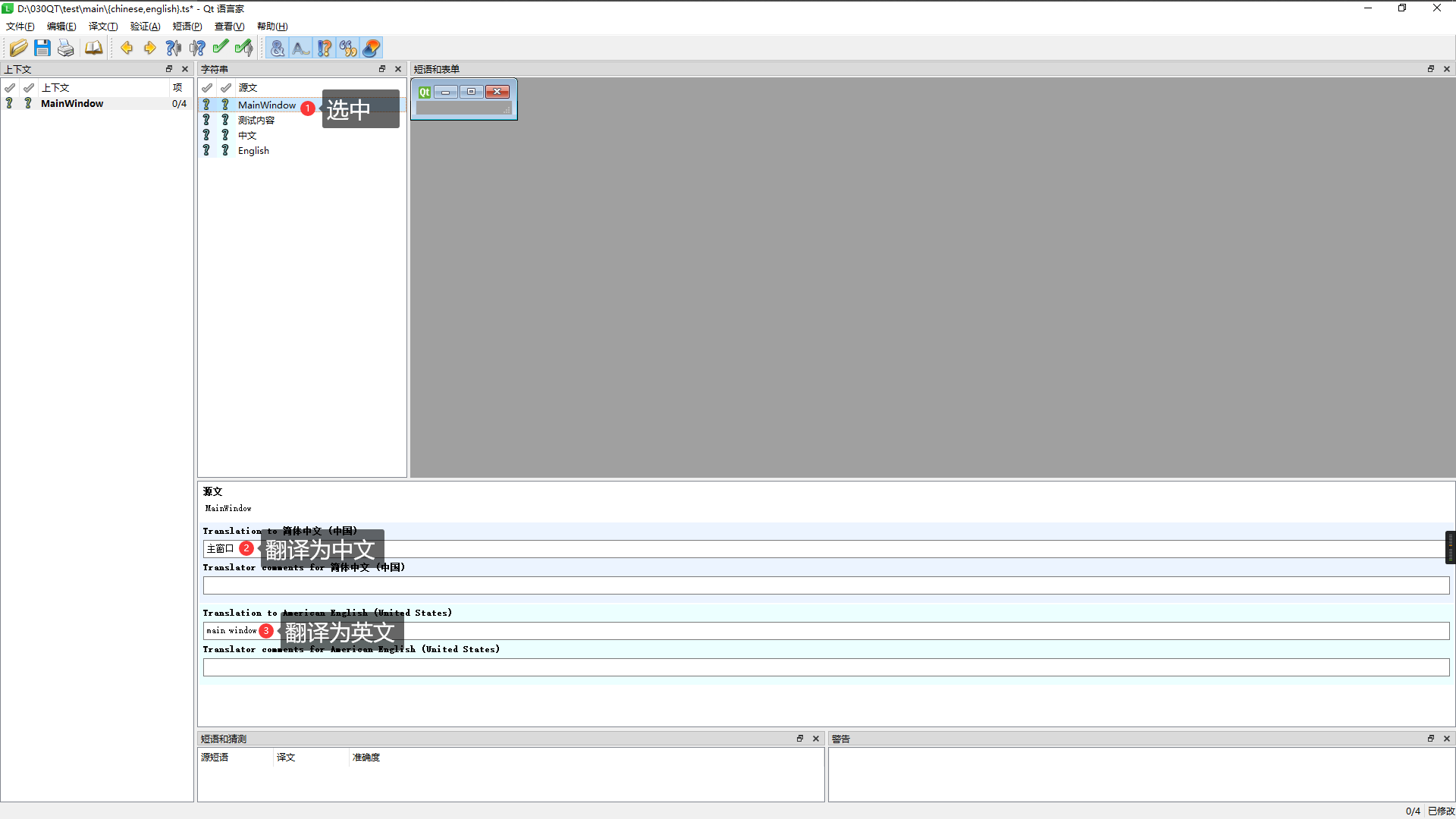Viewport: 1456px width, 819px height.
Task: Jump to previous unfinished item
Action: pos(174,49)
